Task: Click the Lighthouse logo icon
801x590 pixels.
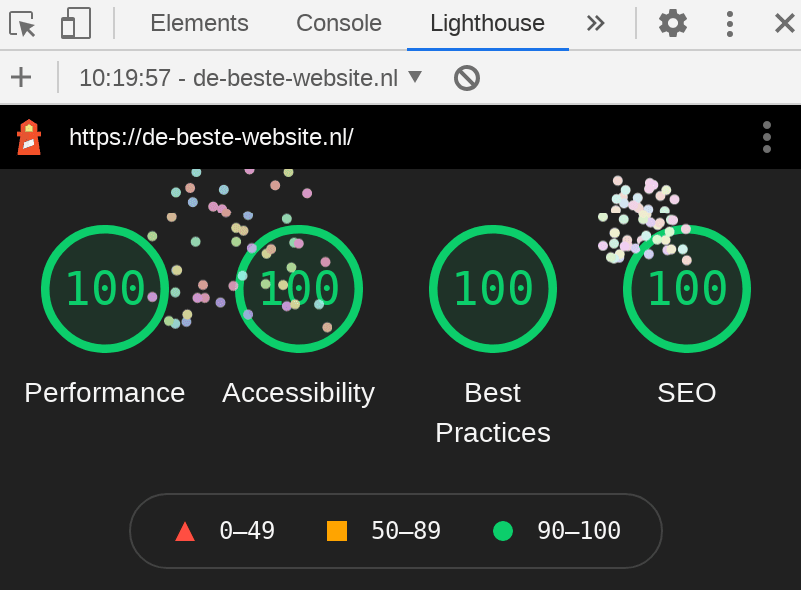Action: (28, 137)
